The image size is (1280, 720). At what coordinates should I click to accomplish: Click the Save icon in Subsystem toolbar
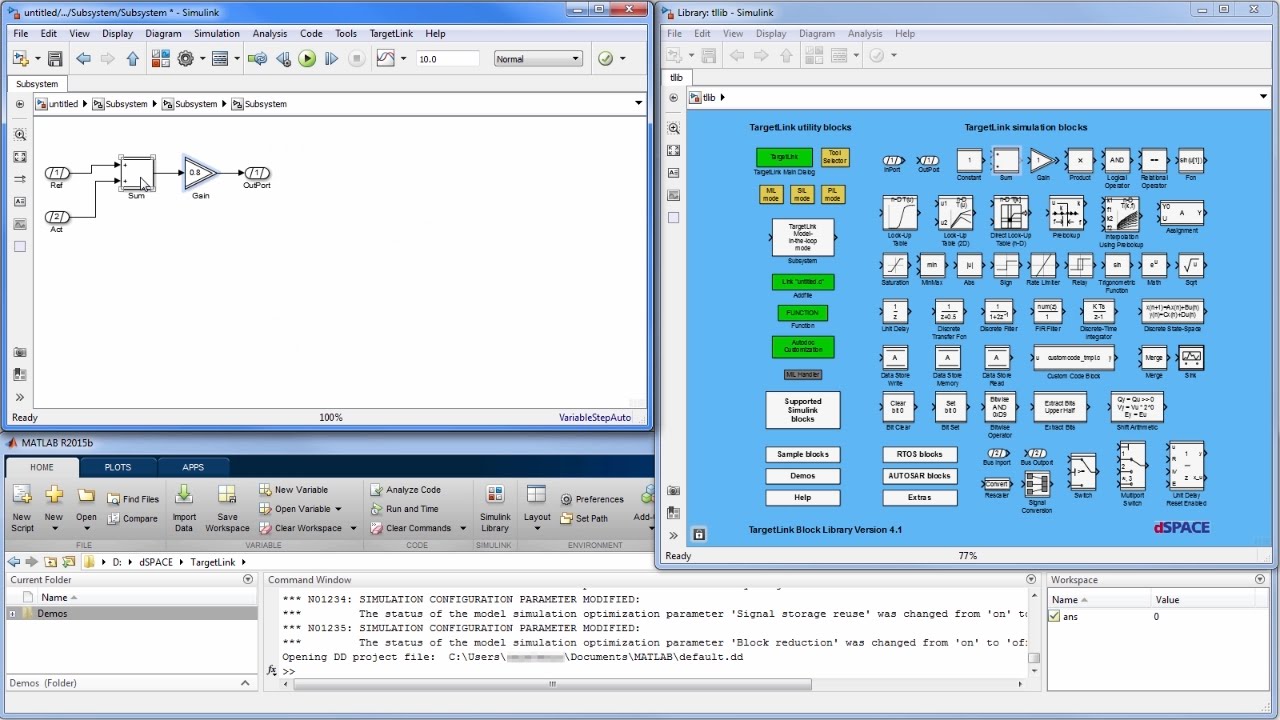(55, 59)
